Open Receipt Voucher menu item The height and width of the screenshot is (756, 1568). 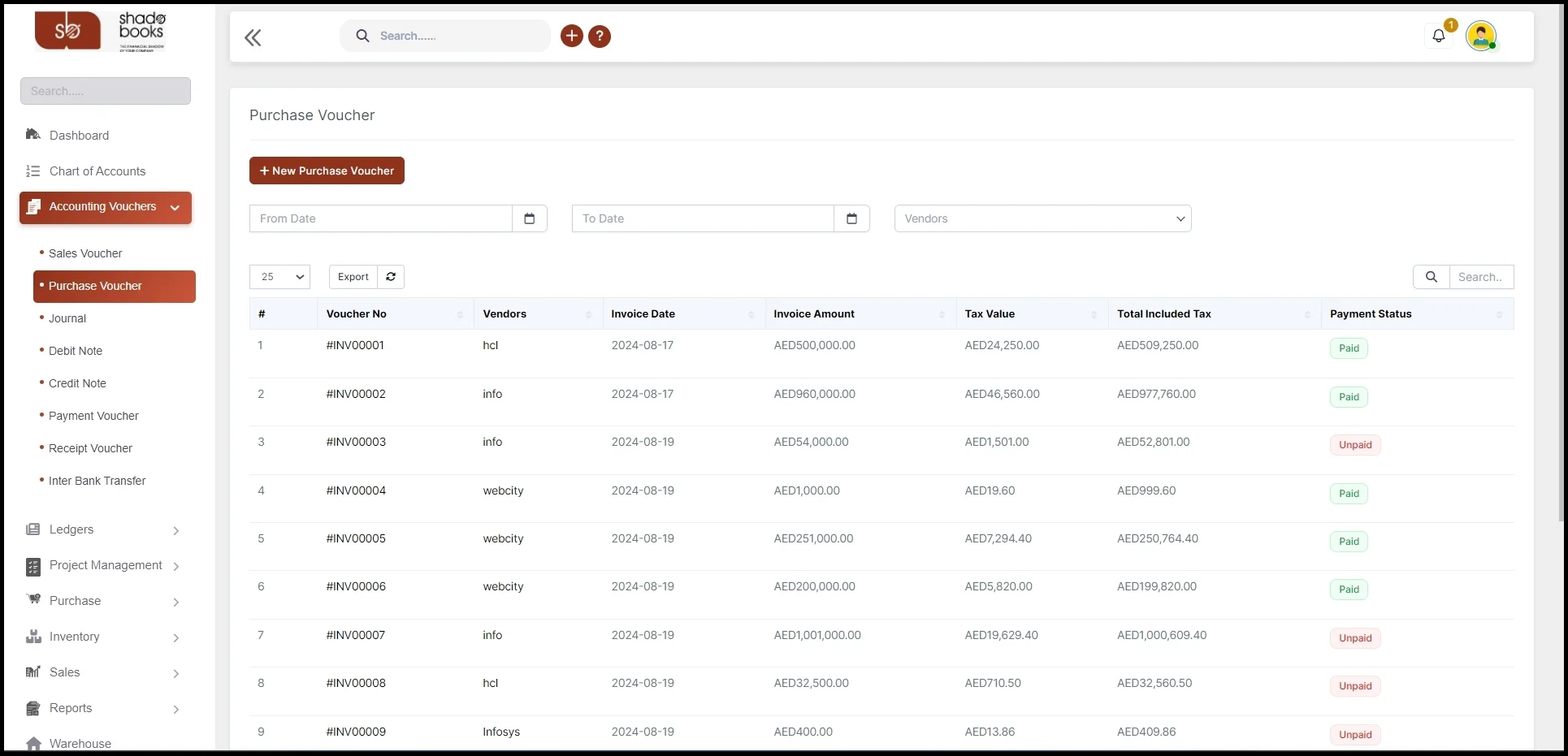click(x=90, y=448)
